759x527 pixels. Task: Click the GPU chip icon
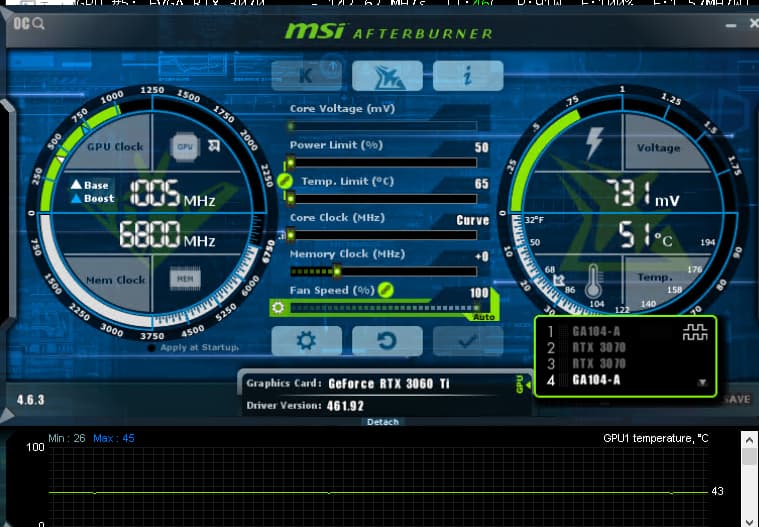pos(185,146)
